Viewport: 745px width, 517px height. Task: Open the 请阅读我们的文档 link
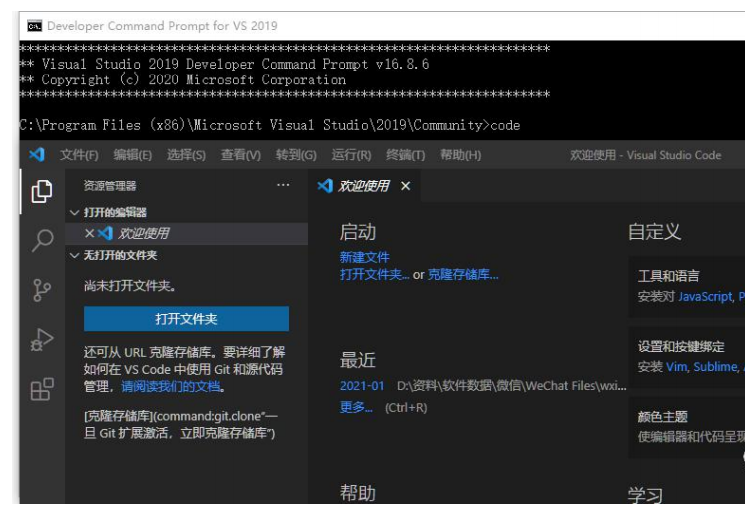(x=171, y=386)
